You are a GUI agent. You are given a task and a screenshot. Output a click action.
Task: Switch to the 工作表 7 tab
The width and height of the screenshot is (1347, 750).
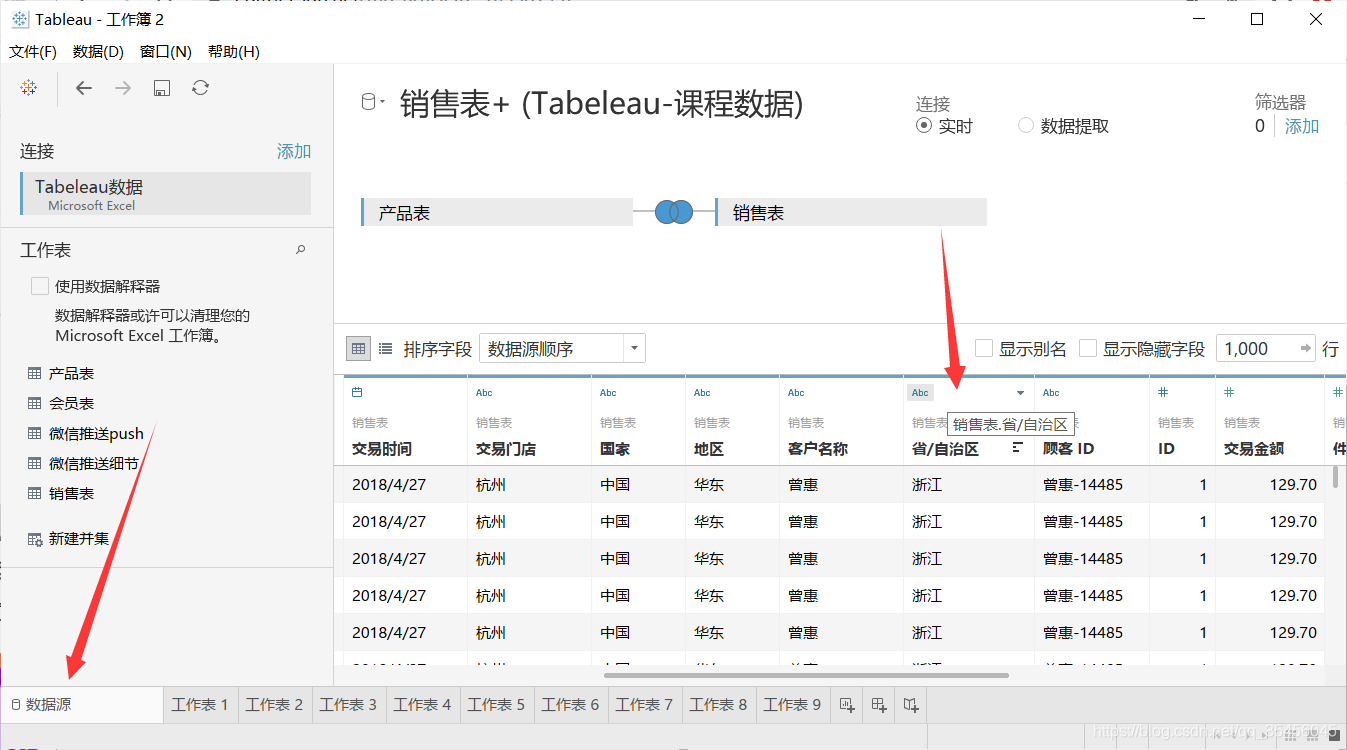tap(644, 705)
